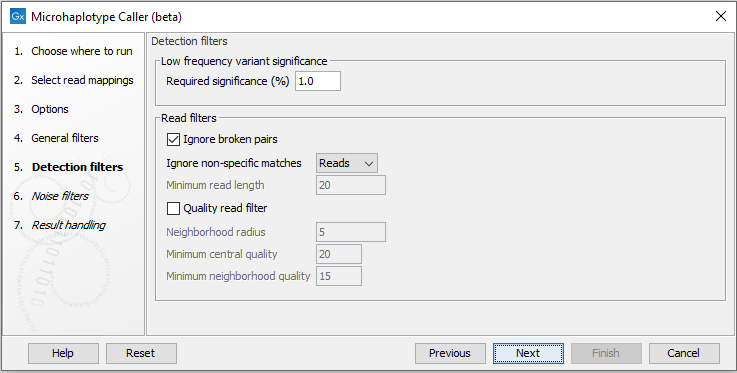
Task: Click the Quality read filter label
Action: click(x=225, y=208)
